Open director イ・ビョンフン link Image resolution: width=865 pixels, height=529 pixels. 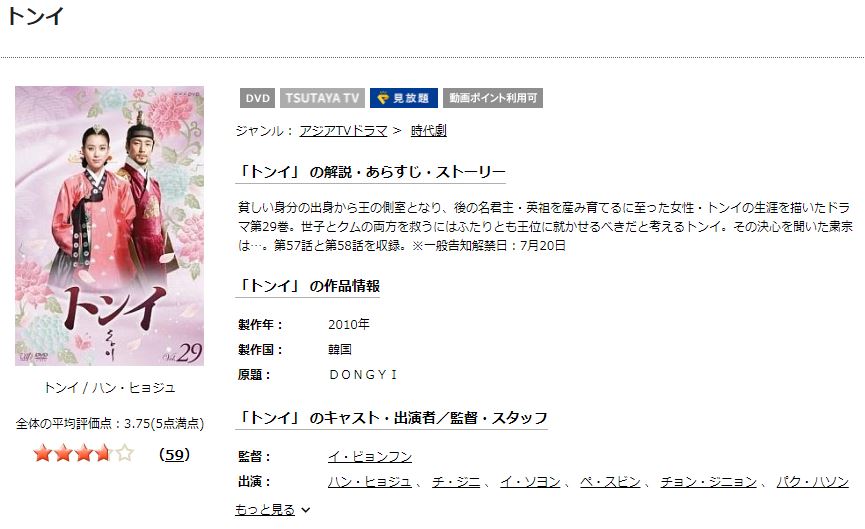(370, 457)
